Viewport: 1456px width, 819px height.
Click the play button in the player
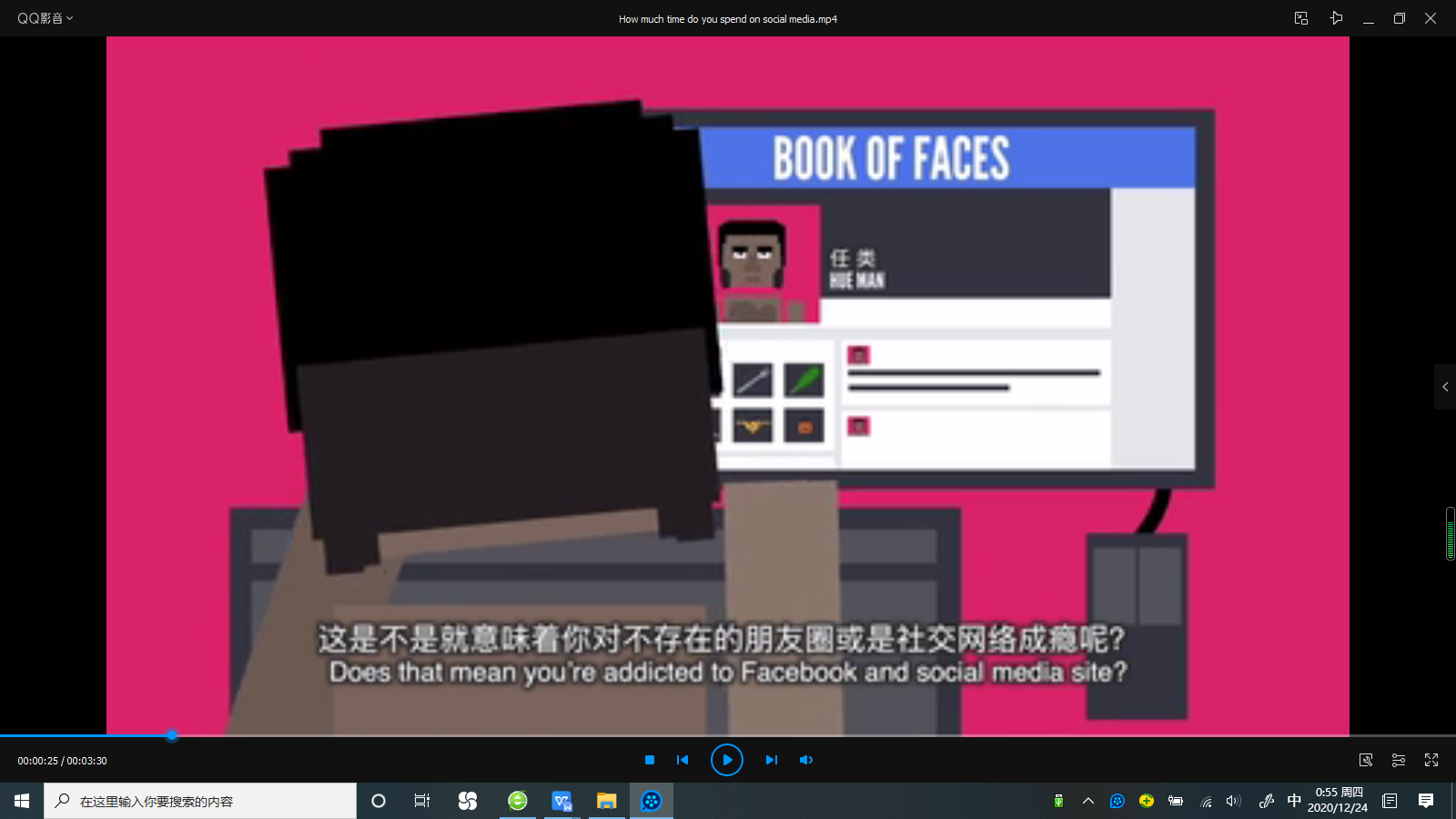726,760
